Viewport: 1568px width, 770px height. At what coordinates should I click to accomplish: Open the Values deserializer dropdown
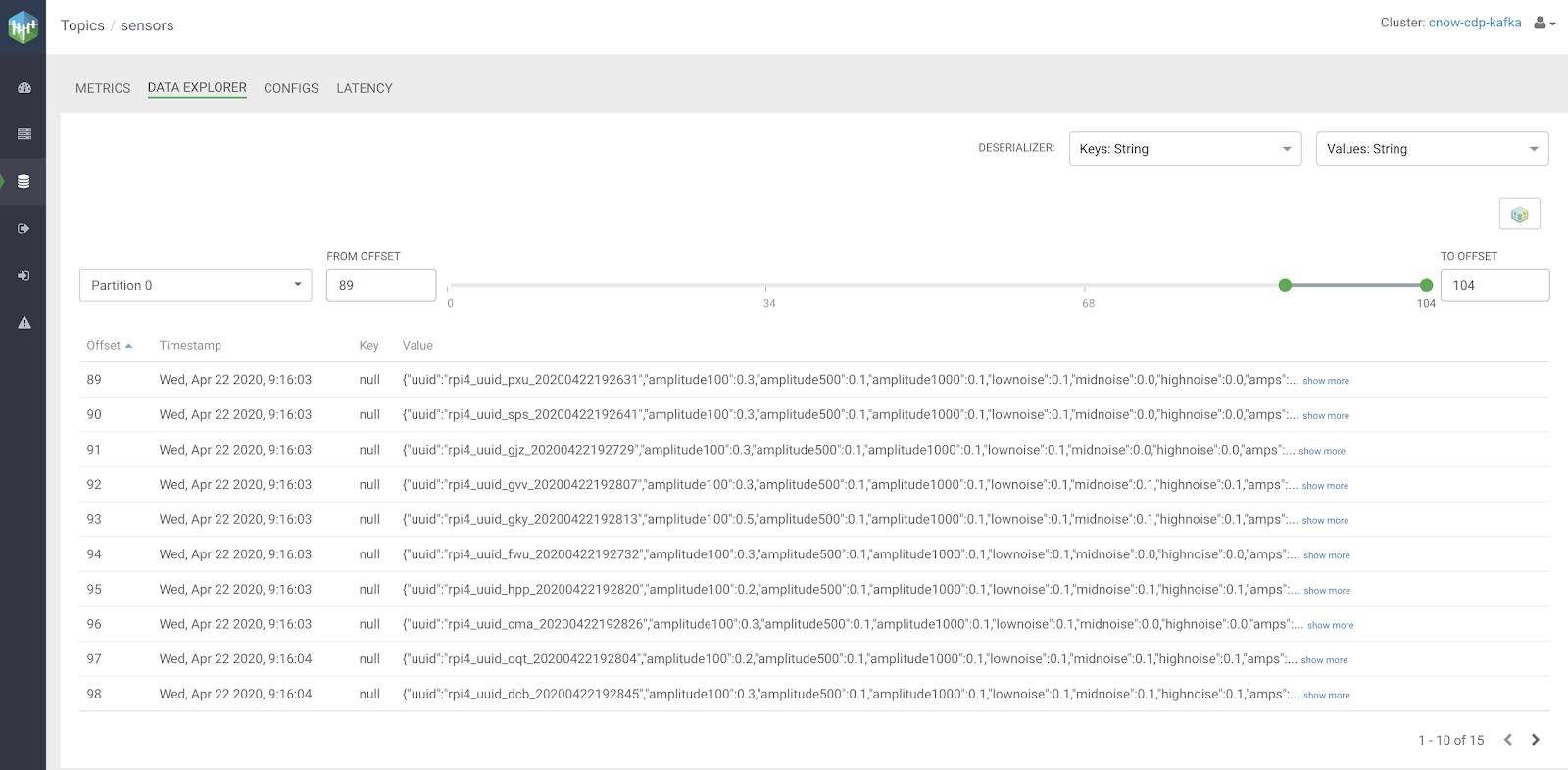tap(1432, 149)
